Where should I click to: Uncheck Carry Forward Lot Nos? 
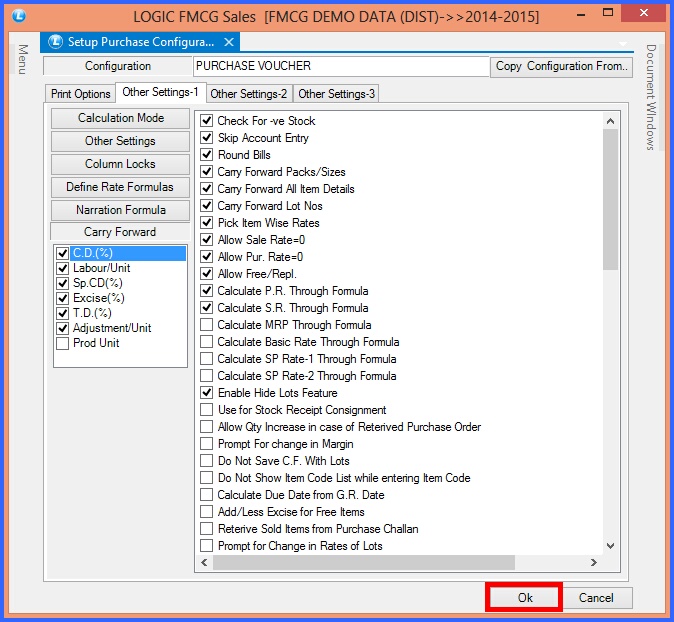tap(207, 205)
